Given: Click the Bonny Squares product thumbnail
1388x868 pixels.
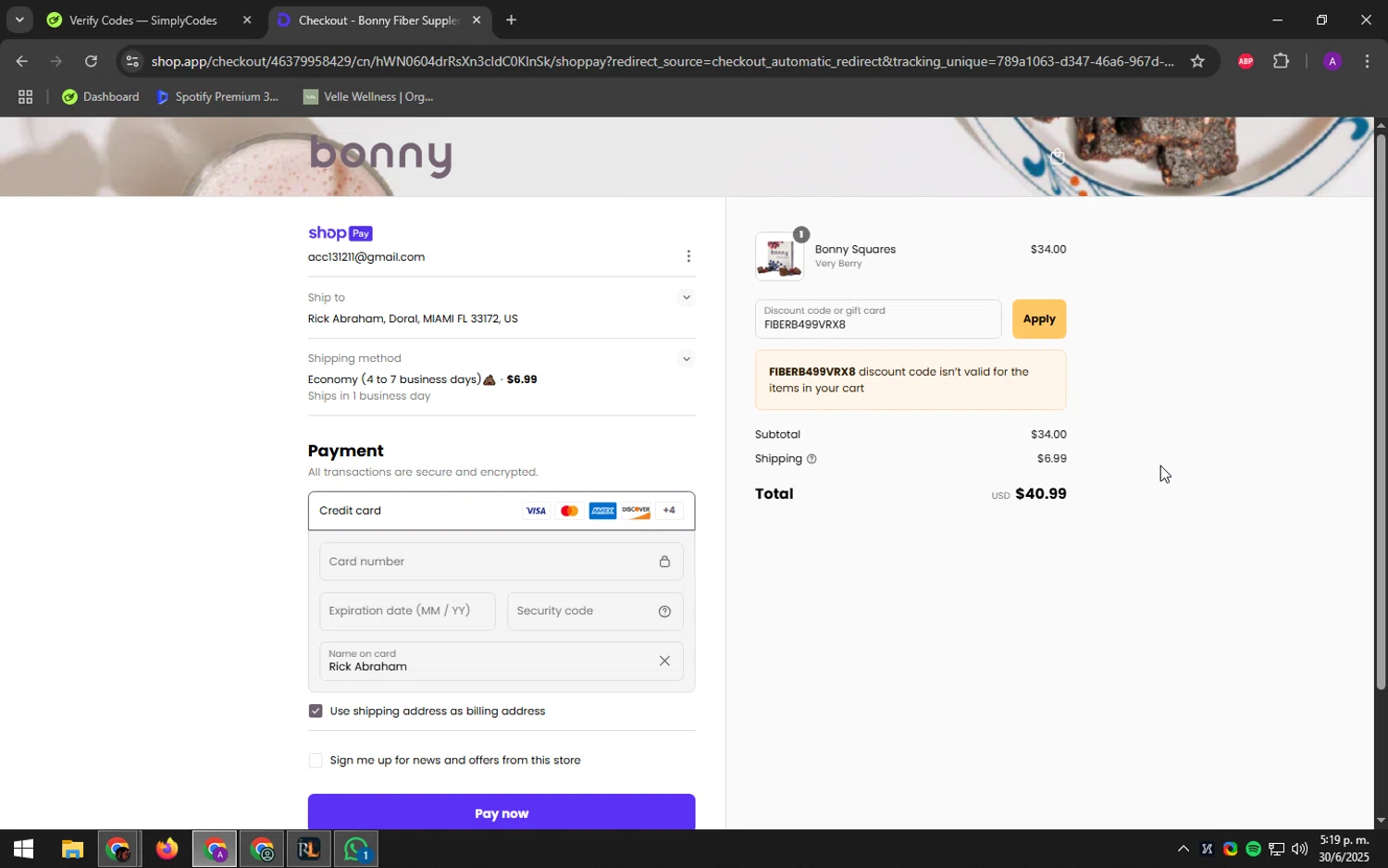Looking at the screenshot, I should point(779,256).
